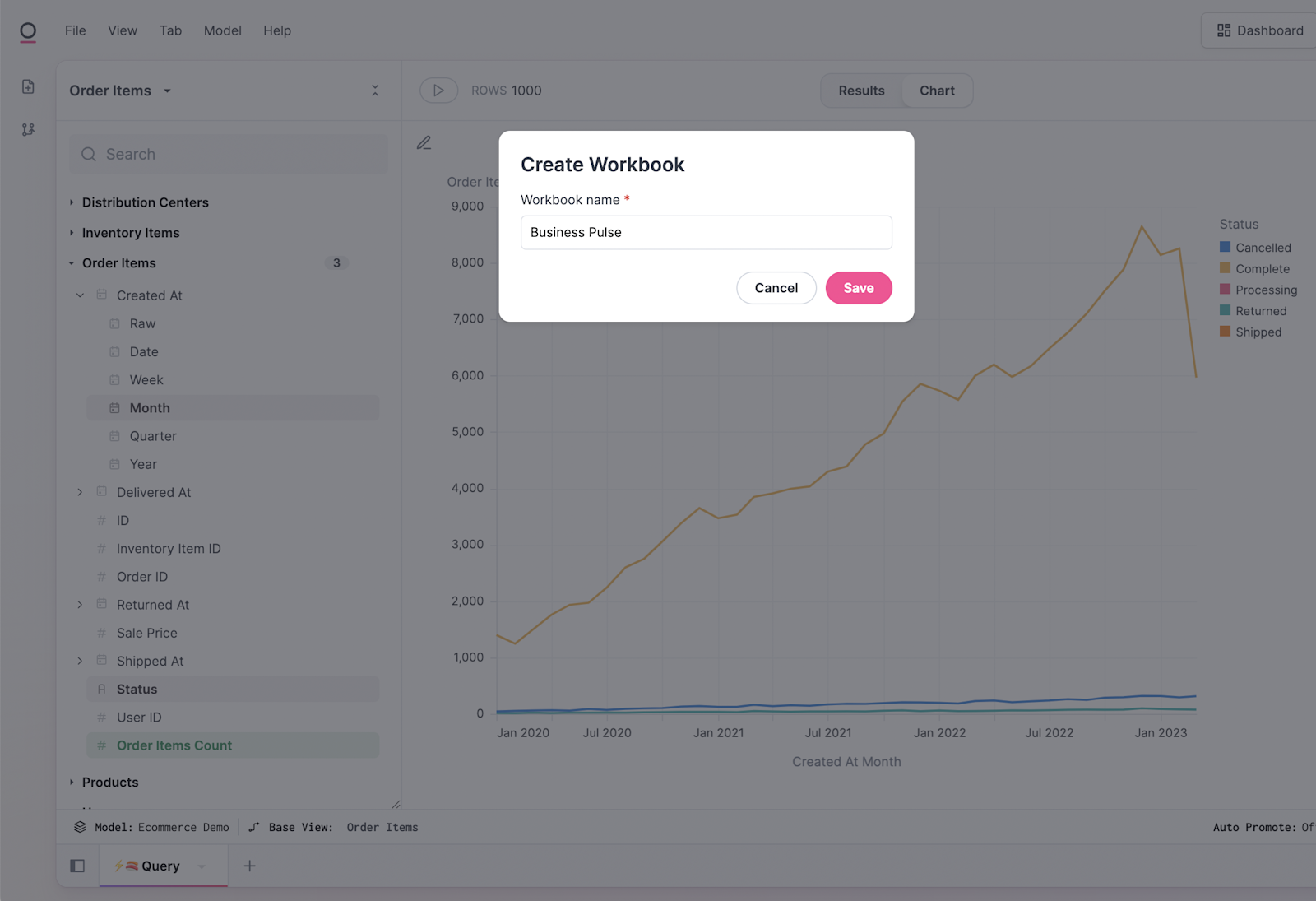This screenshot has height=901, width=1316.
Task: Collapse all fields with the arrows icon
Action: (x=375, y=91)
